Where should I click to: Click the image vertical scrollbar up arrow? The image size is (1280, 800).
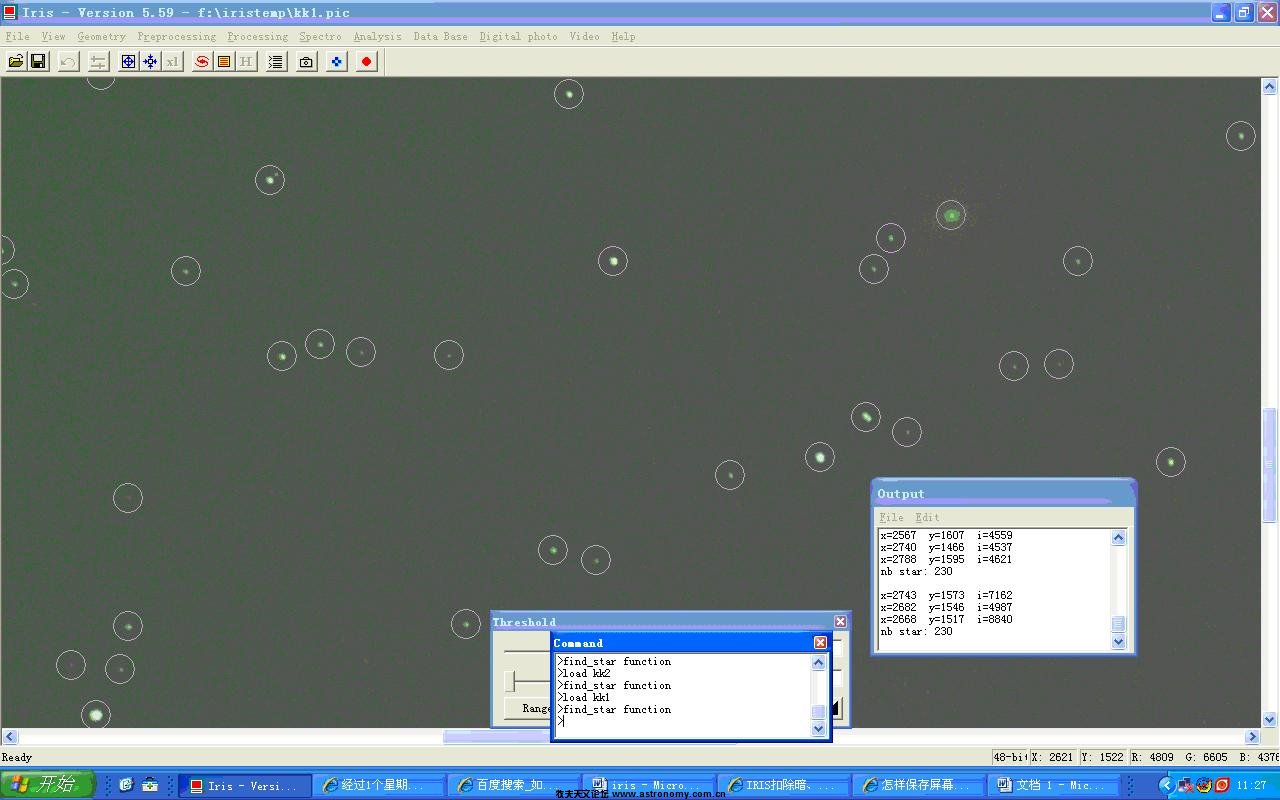1270,86
